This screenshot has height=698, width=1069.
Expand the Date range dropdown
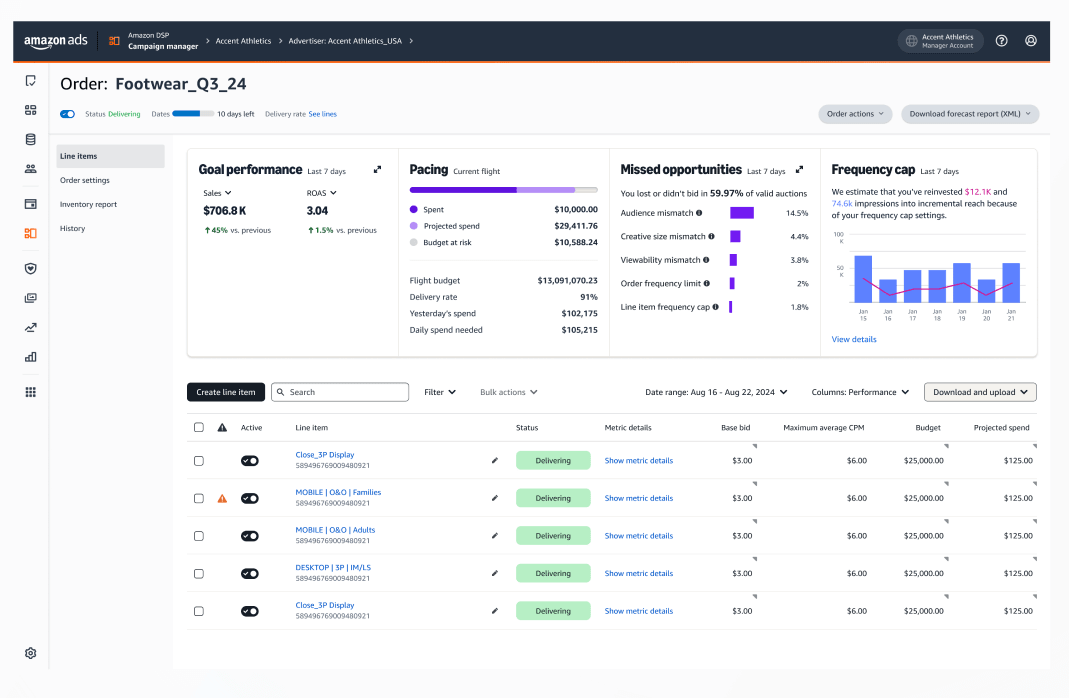[x=716, y=392]
